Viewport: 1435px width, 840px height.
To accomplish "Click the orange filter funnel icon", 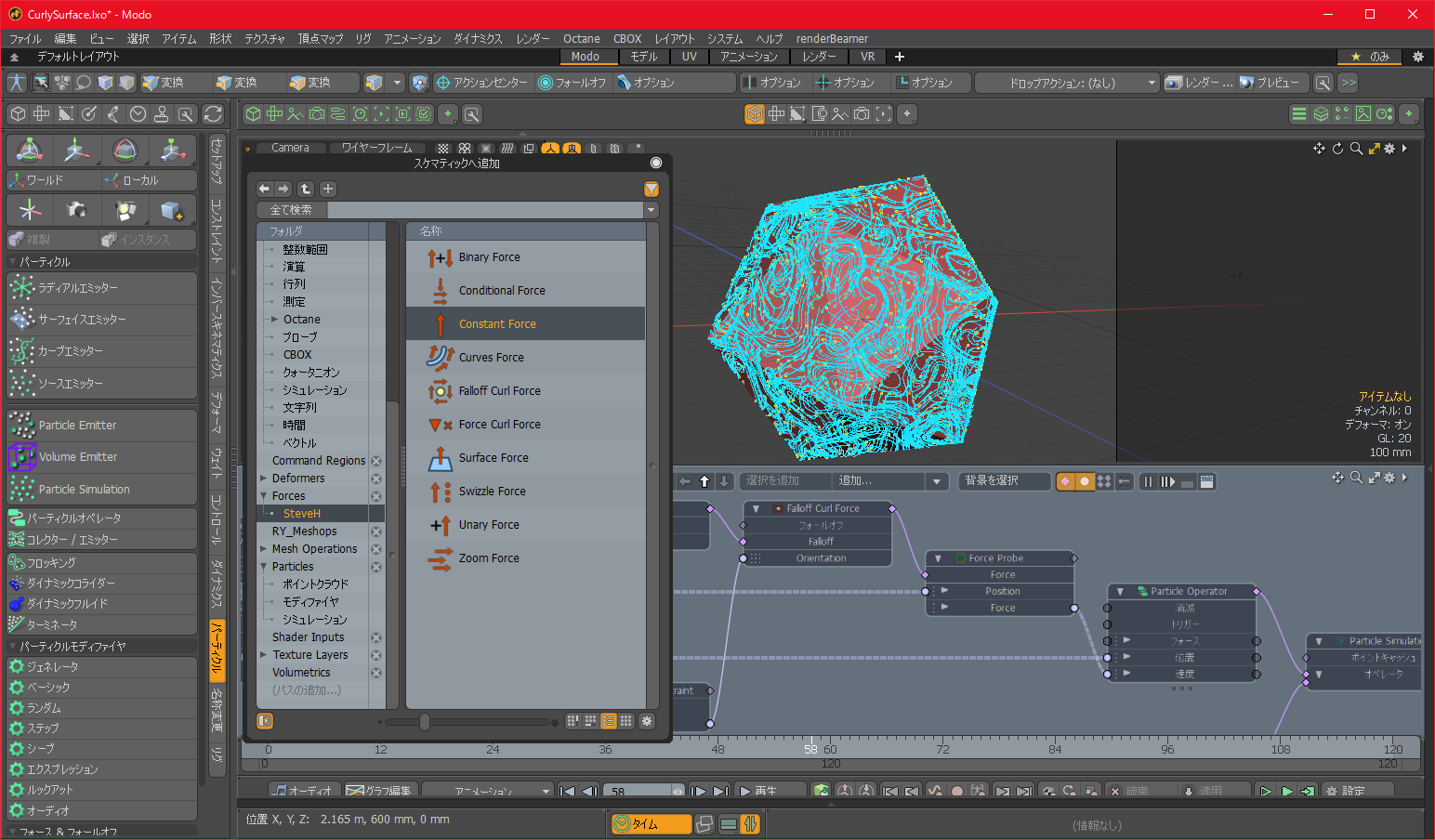I will click(652, 189).
